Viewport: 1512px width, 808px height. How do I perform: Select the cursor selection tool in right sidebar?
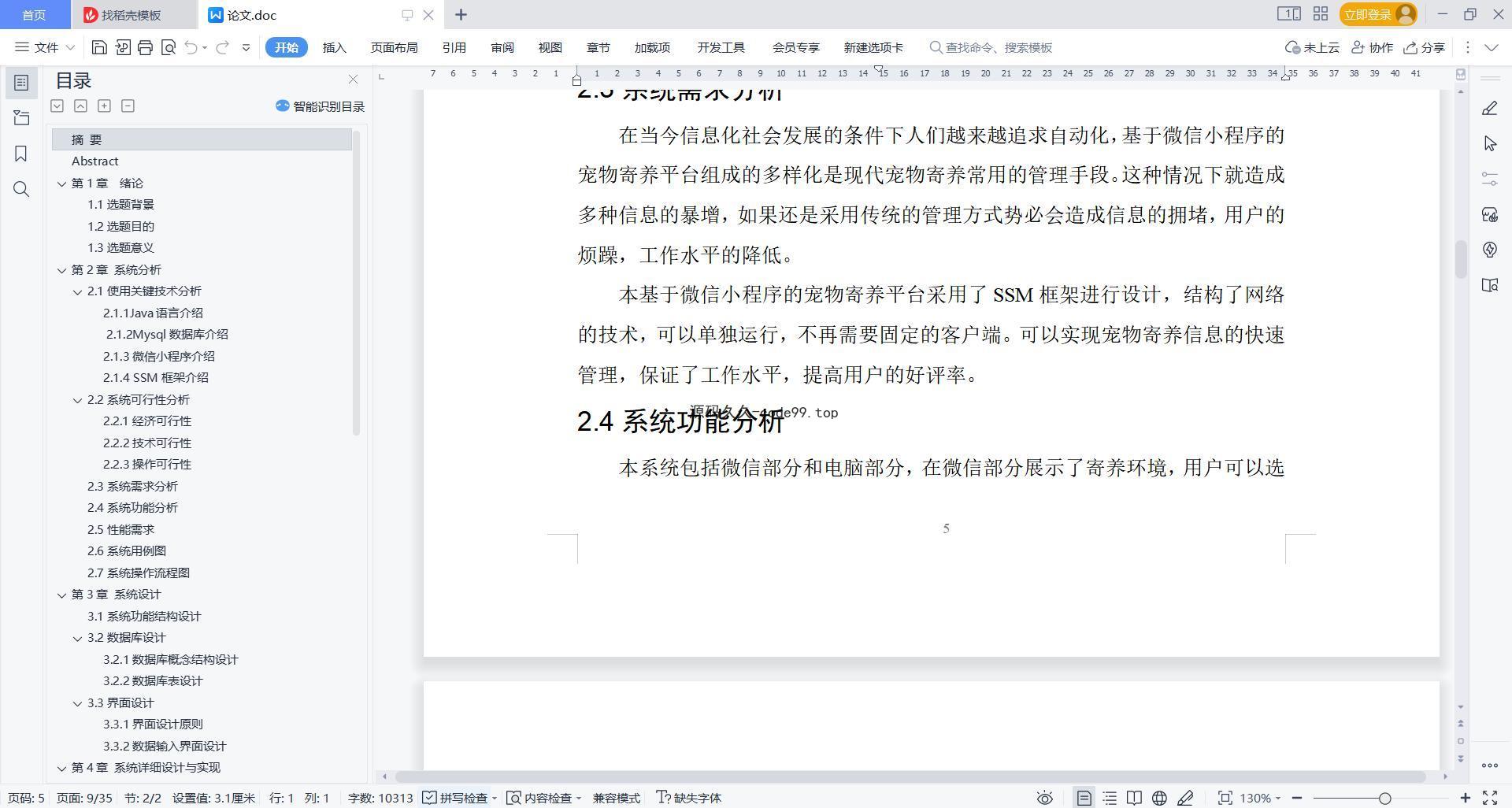[1489, 143]
